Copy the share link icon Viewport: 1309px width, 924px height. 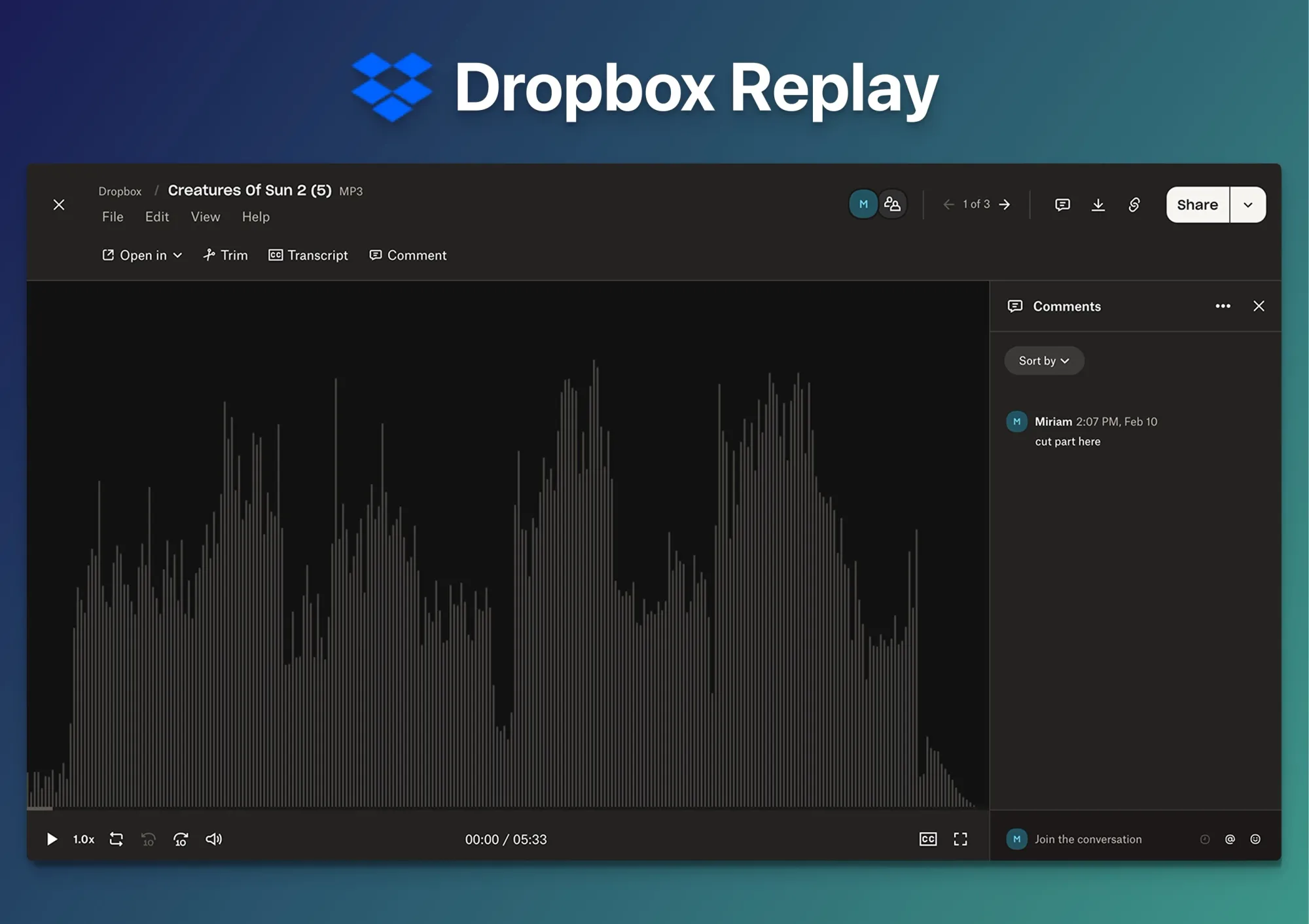(1134, 204)
